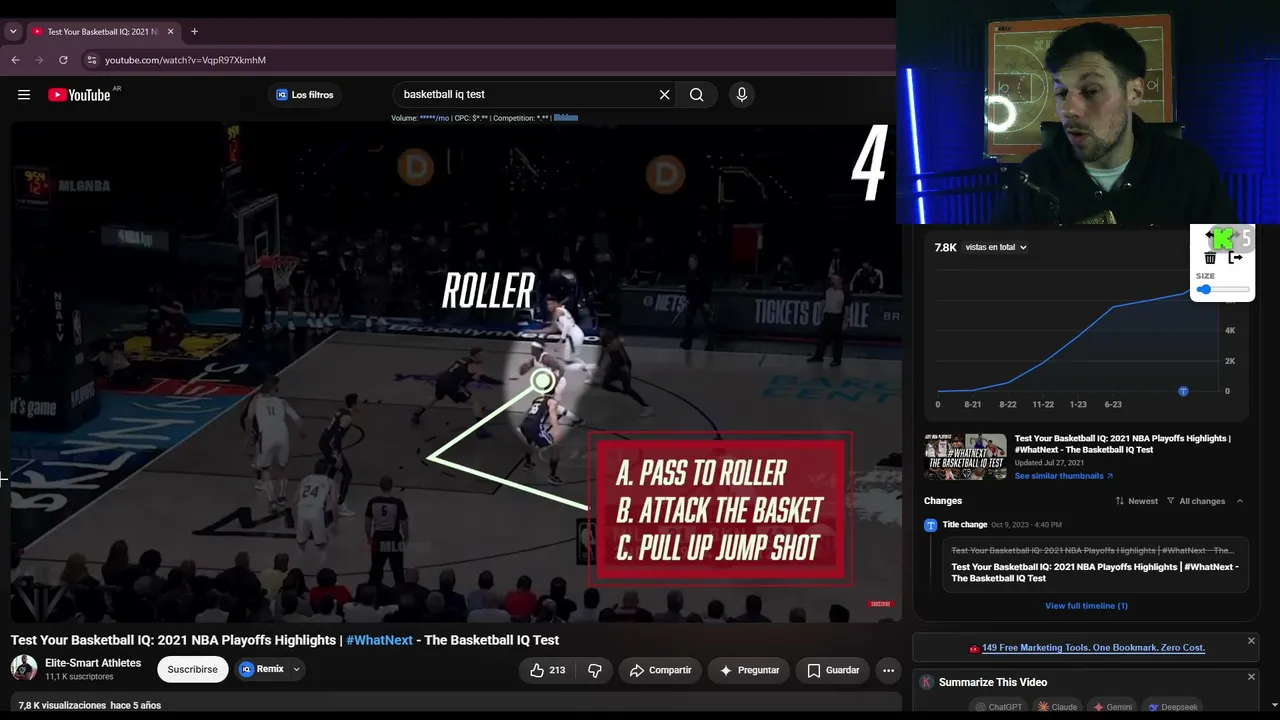Sort changes by Newest

pos(1137,501)
